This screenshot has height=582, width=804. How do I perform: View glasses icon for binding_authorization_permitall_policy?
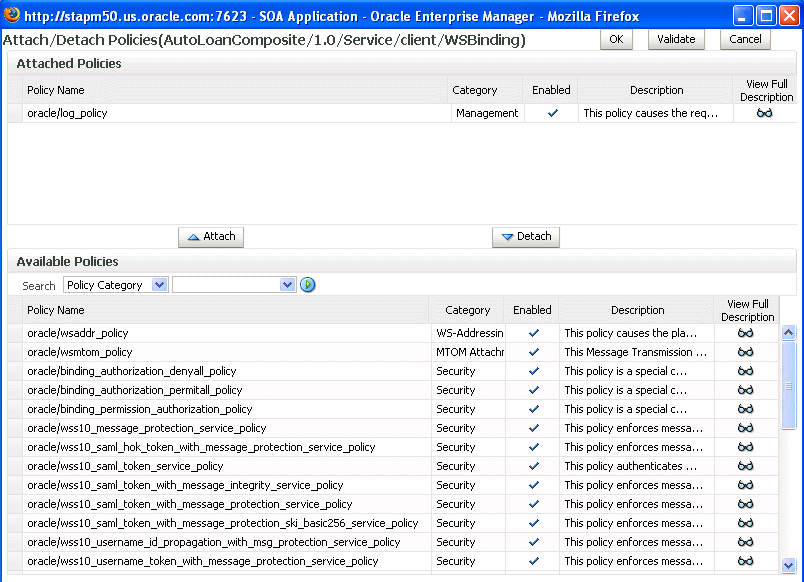pos(745,390)
